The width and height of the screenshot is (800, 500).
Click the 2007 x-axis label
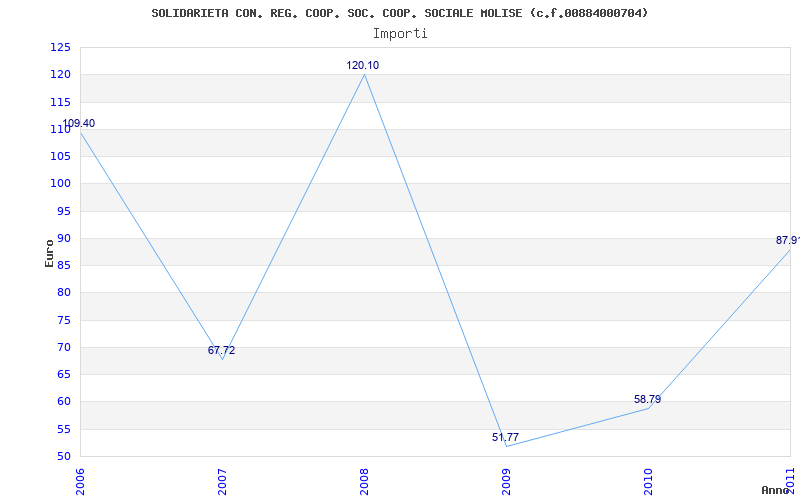coord(222,482)
